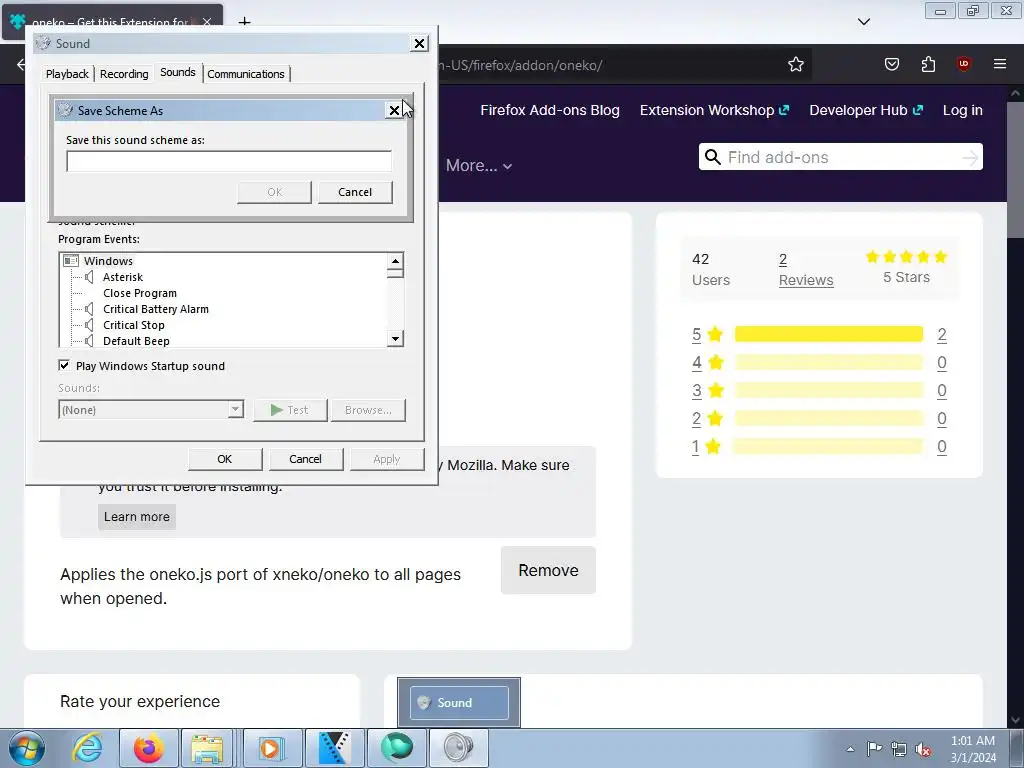Click the Firefox icon in the taskbar

pos(149,748)
